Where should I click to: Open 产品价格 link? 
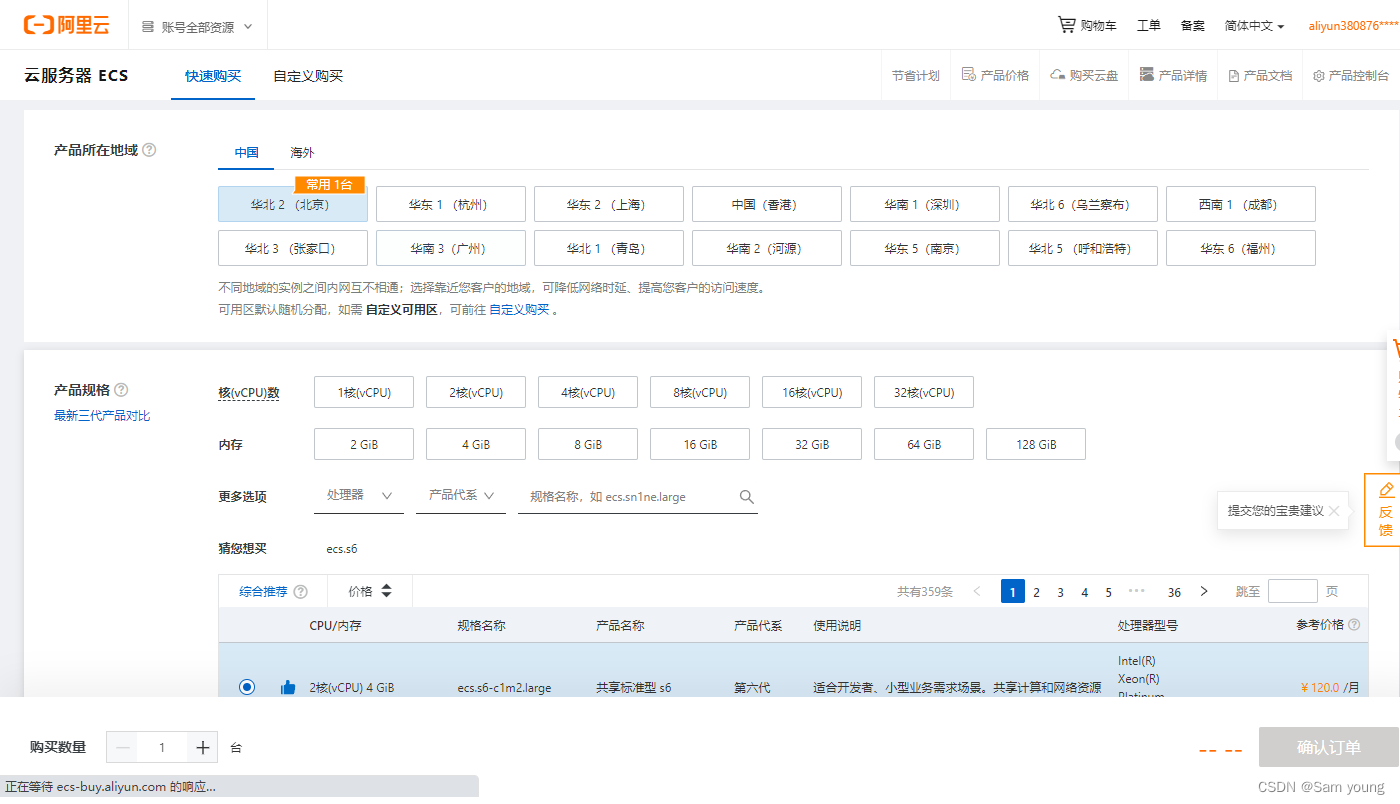pos(995,76)
